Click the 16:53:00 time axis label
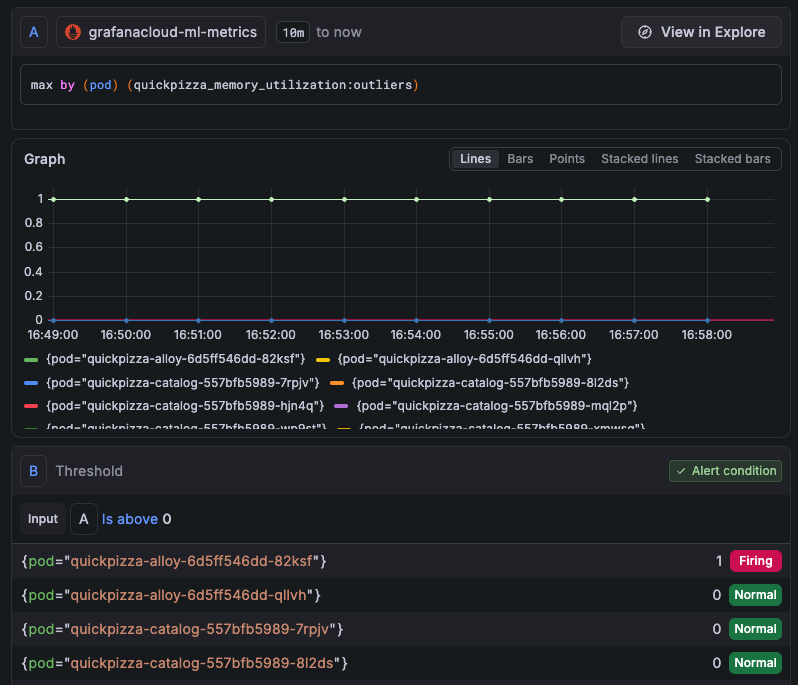This screenshot has width=798, height=685. point(344,335)
